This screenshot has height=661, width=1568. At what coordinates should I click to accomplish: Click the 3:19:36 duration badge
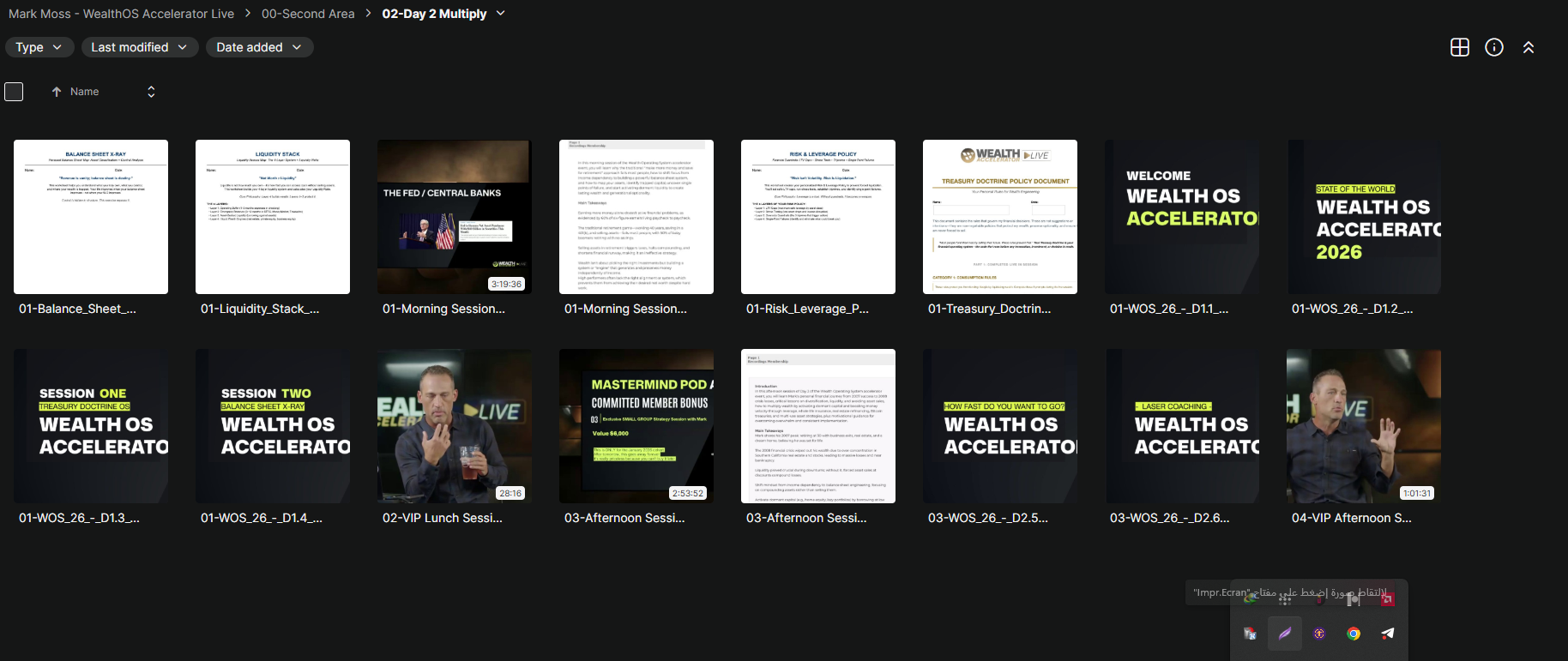click(x=506, y=284)
